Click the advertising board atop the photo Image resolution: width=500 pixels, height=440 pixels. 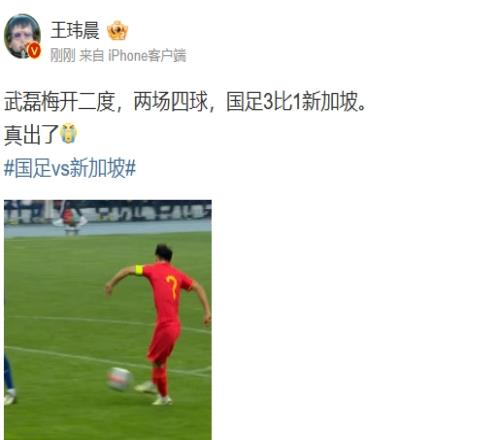coord(108,212)
